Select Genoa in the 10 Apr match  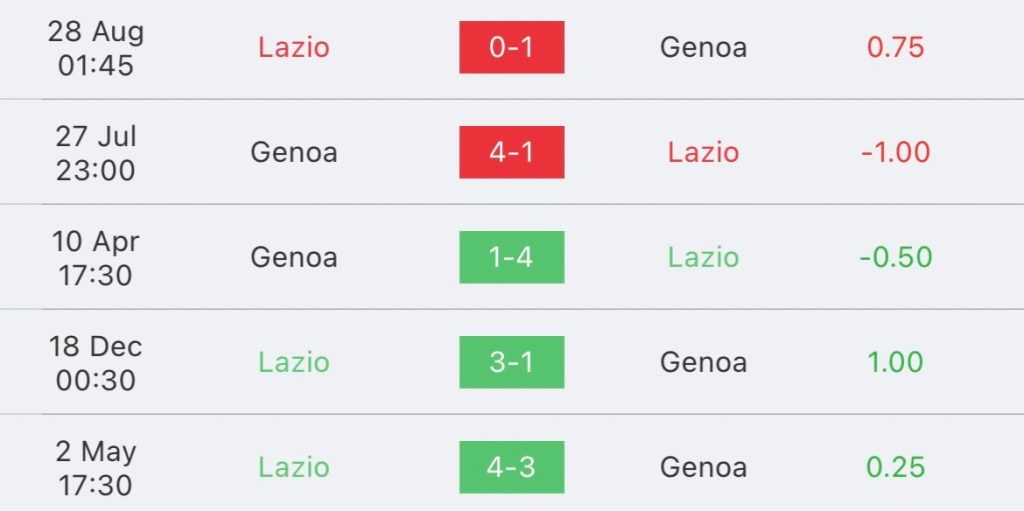click(x=294, y=257)
